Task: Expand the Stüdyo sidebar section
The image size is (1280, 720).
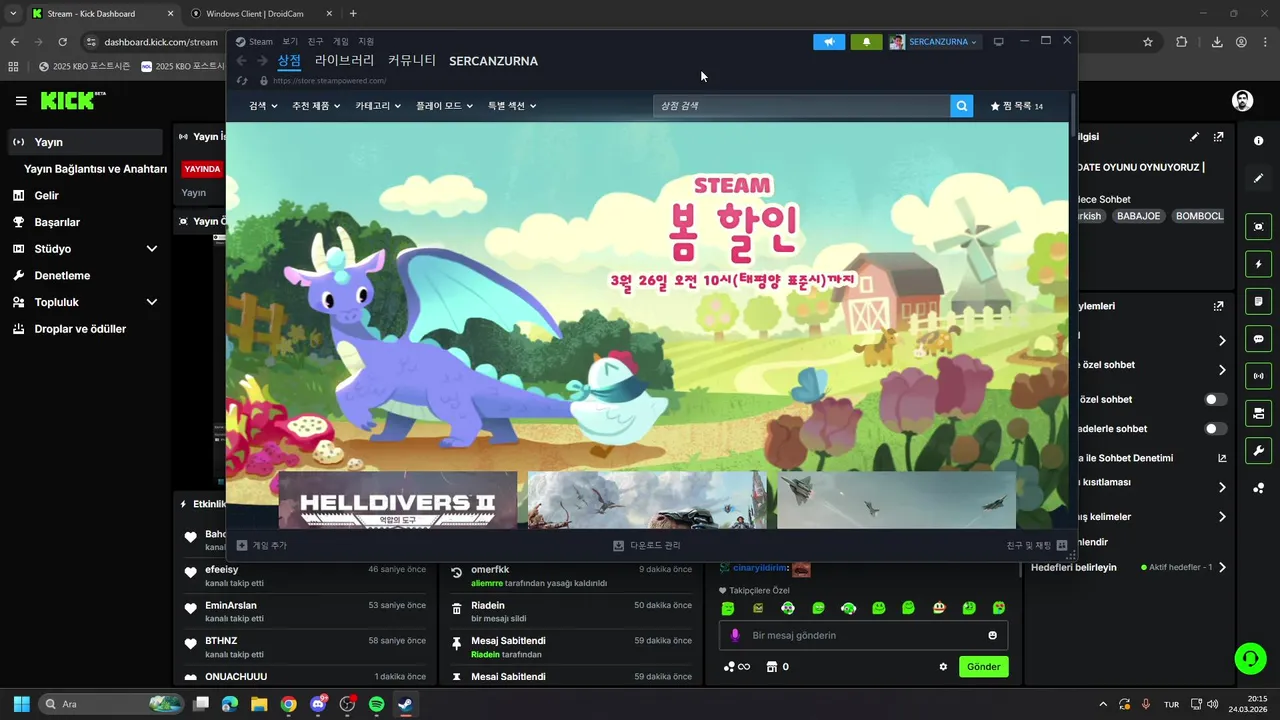Action: coord(152,249)
